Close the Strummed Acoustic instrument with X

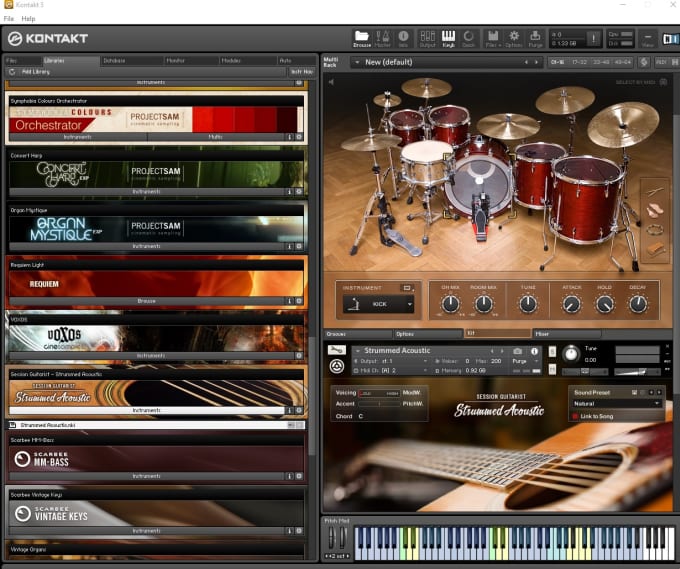click(x=667, y=347)
